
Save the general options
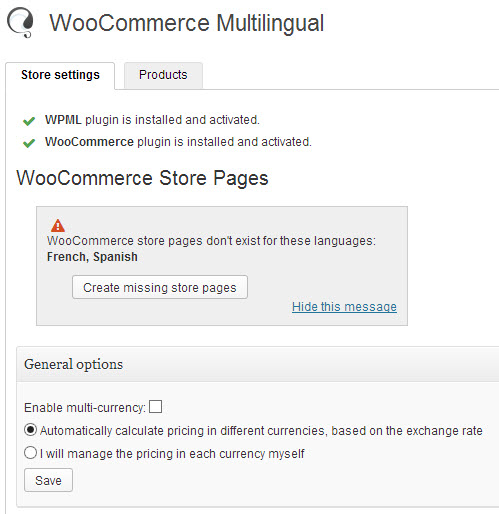tap(48, 480)
